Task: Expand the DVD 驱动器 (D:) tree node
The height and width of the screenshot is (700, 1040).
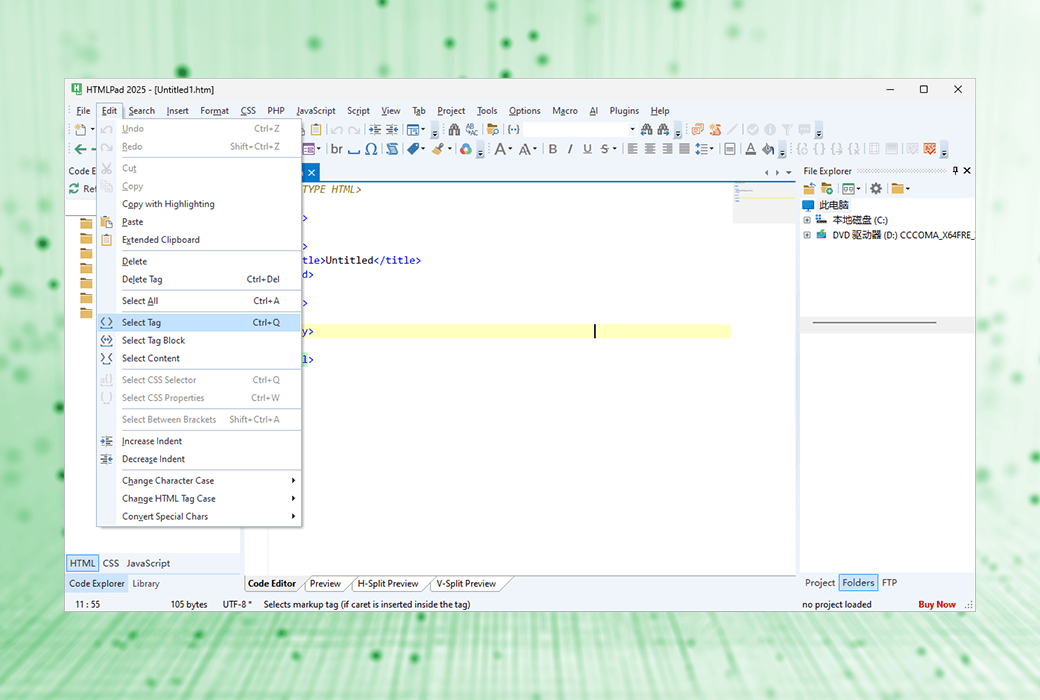Action: (x=807, y=235)
